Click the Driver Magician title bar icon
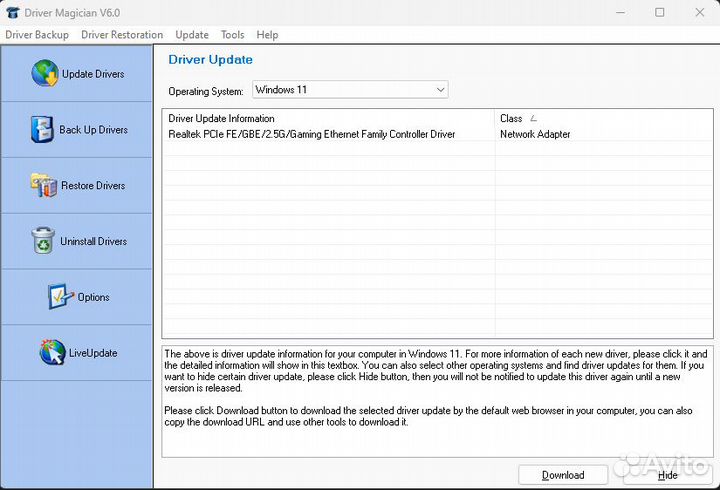This screenshot has height=490, width=720. (x=12, y=12)
